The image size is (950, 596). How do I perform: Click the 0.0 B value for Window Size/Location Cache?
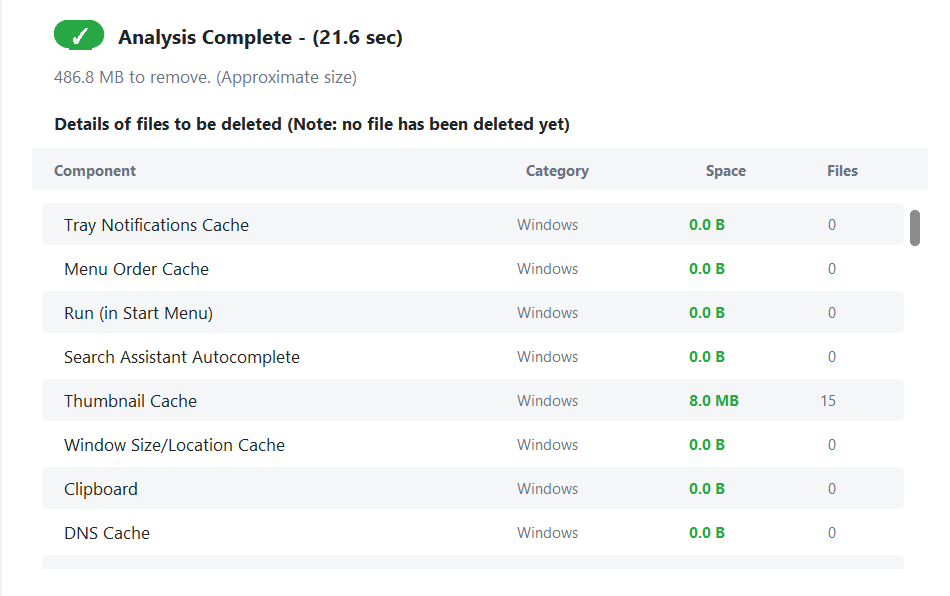coord(706,445)
